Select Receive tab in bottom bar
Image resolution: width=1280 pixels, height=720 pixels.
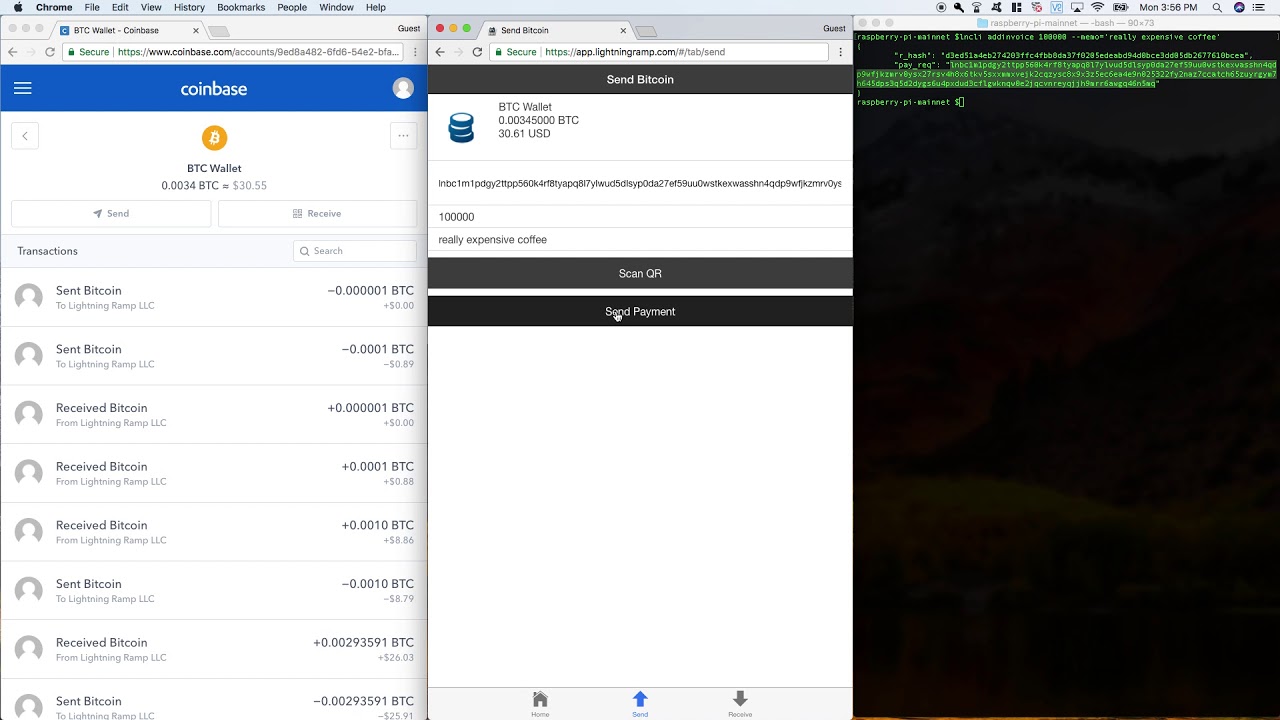[740, 703]
